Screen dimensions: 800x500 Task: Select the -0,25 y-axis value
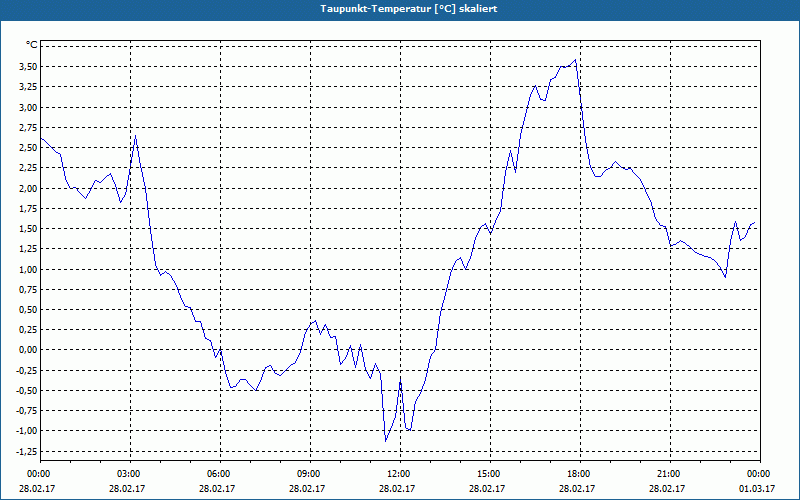[x=27, y=370]
